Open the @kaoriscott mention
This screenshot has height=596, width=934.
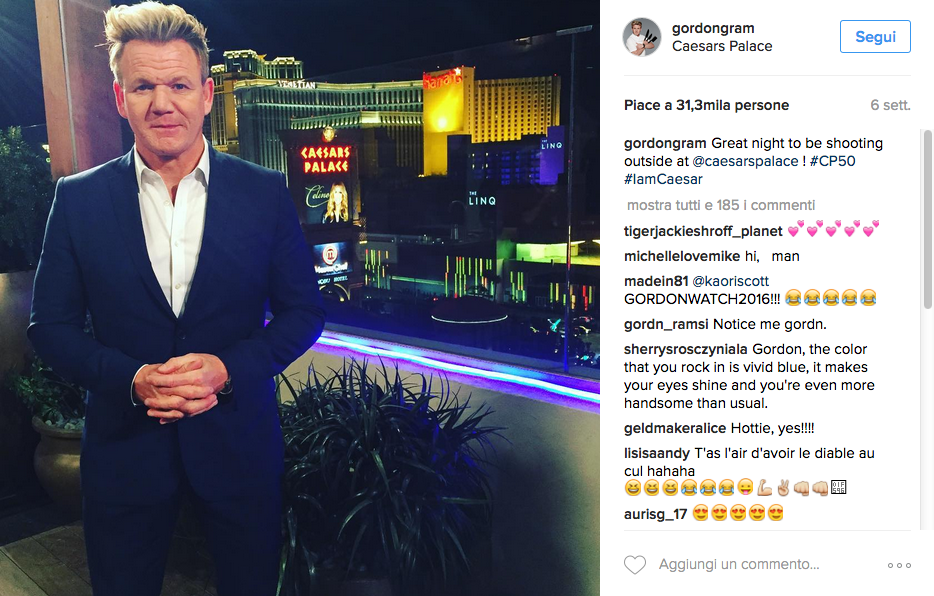coord(730,281)
